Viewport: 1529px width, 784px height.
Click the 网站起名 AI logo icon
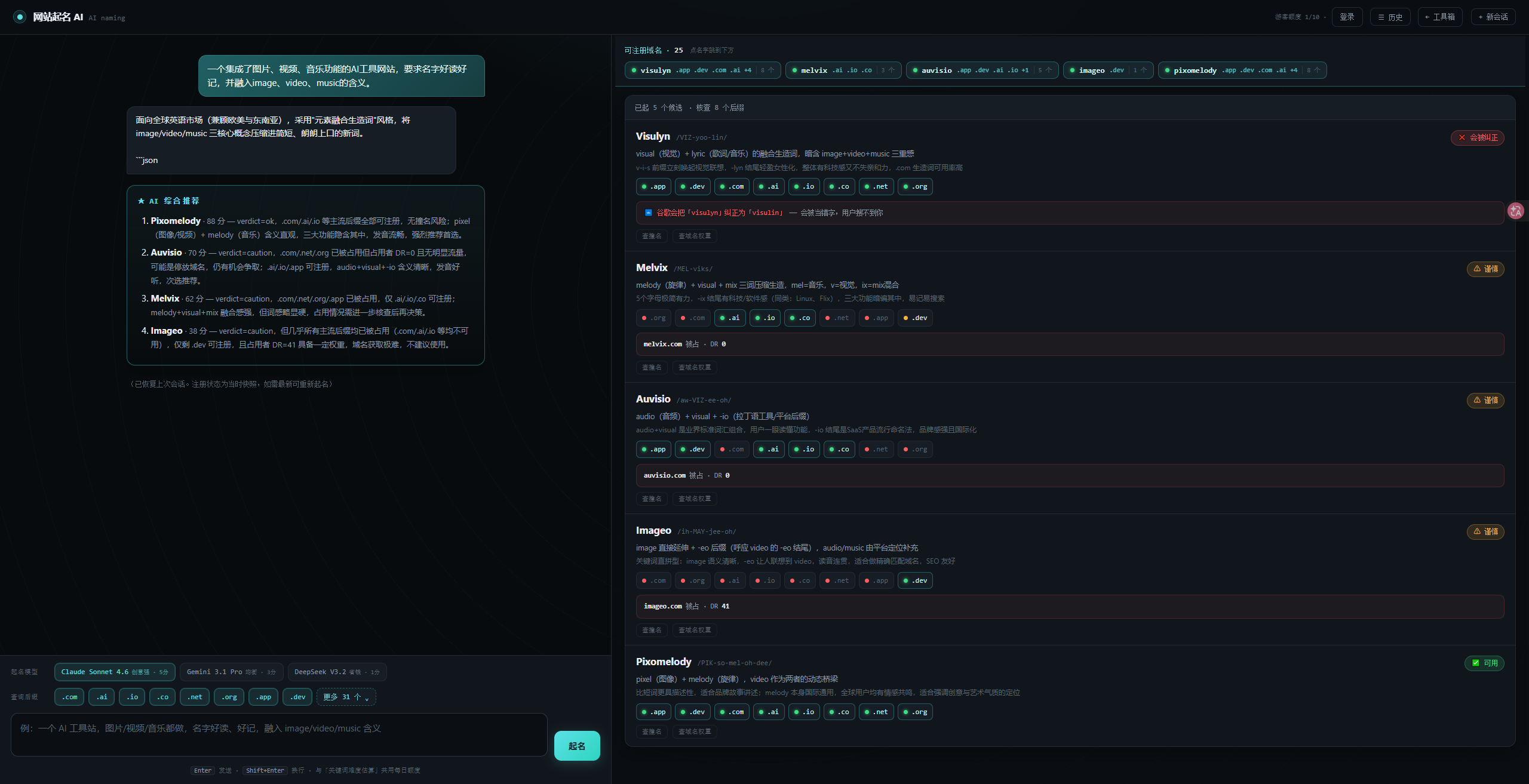click(20, 17)
